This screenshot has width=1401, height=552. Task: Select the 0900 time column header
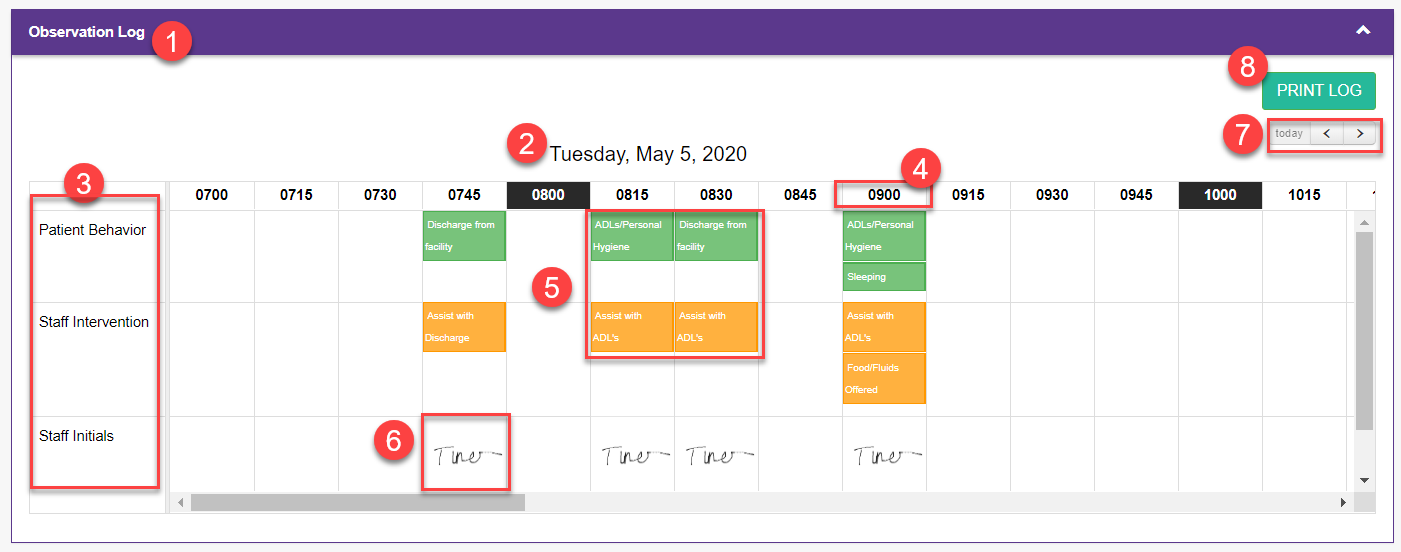tap(884, 195)
